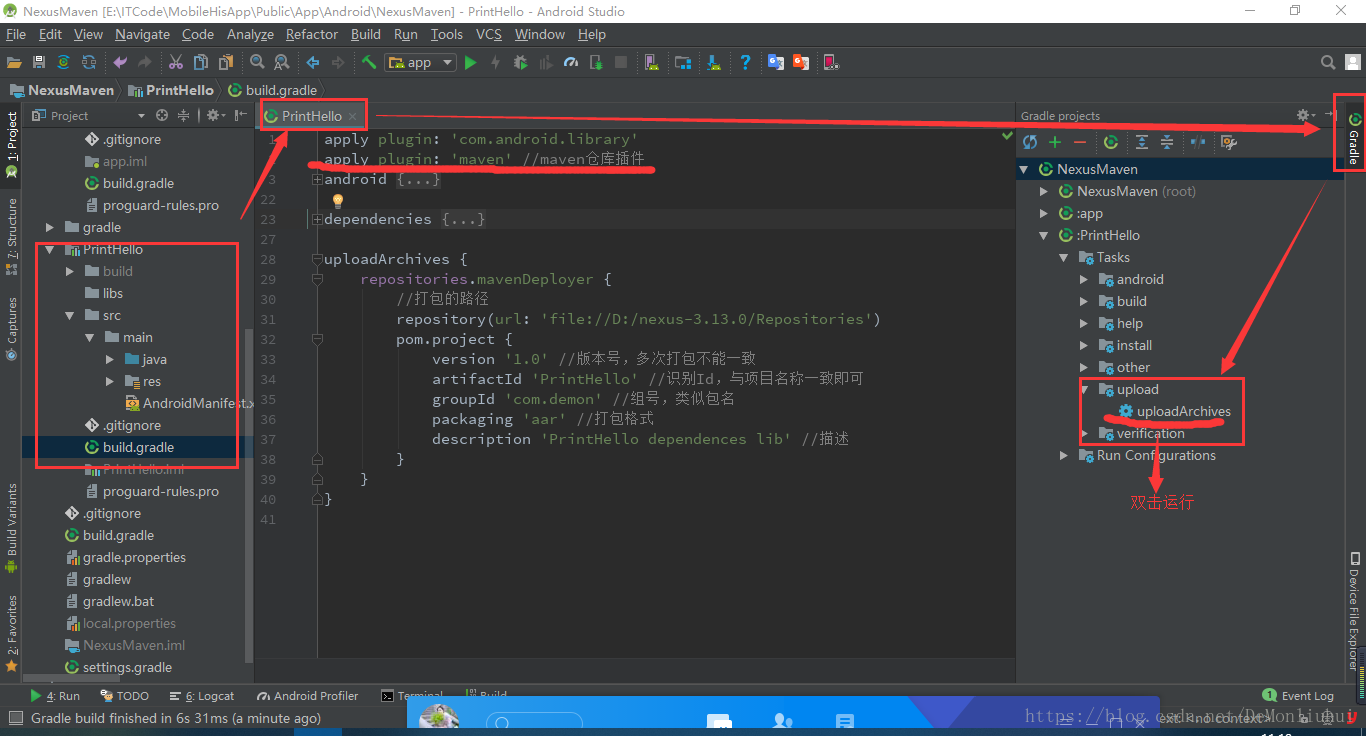Expand the verification task group

tap(1084, 434)
